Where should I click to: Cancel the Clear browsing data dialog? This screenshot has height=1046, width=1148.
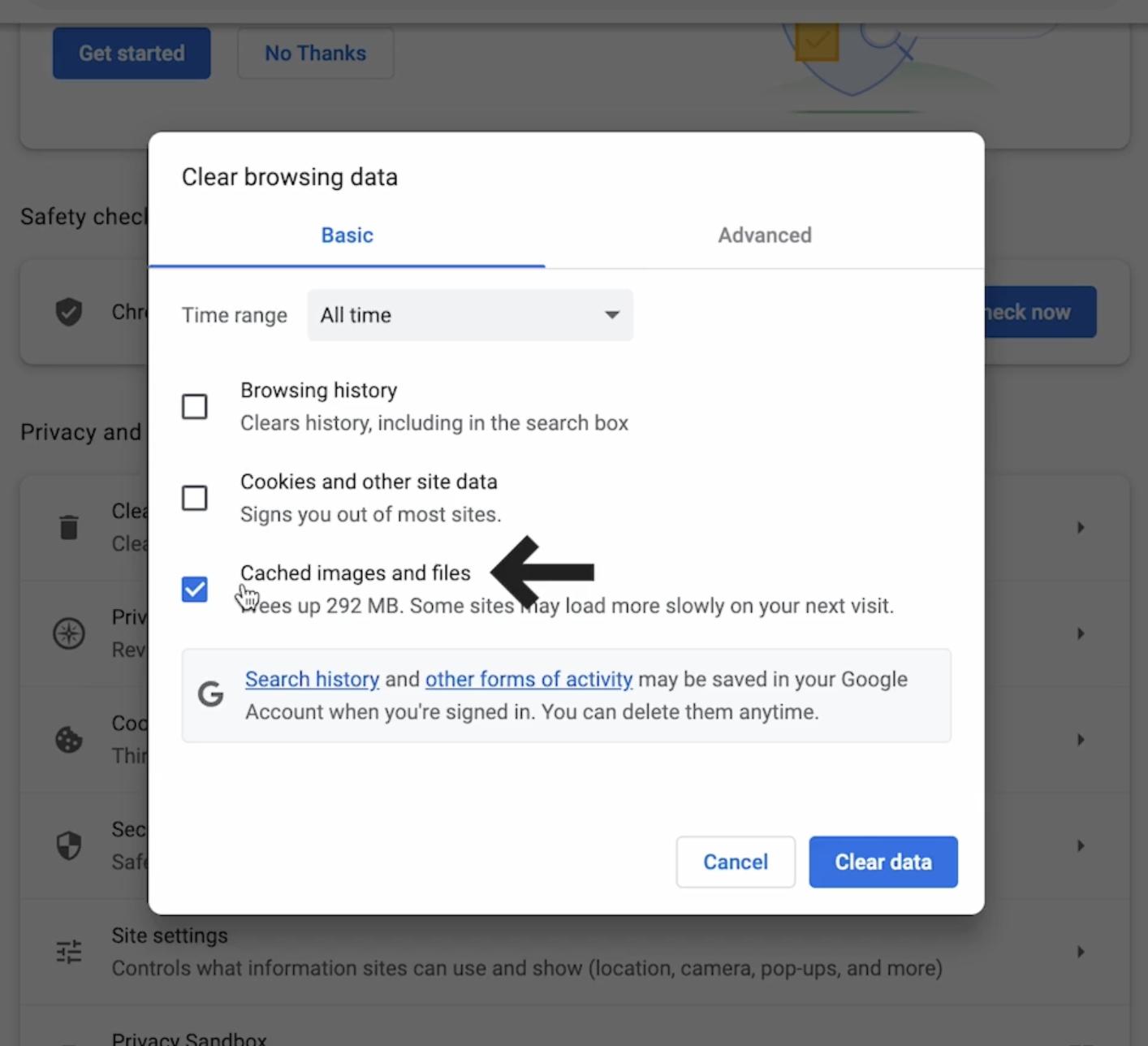(x=735, y=862)
